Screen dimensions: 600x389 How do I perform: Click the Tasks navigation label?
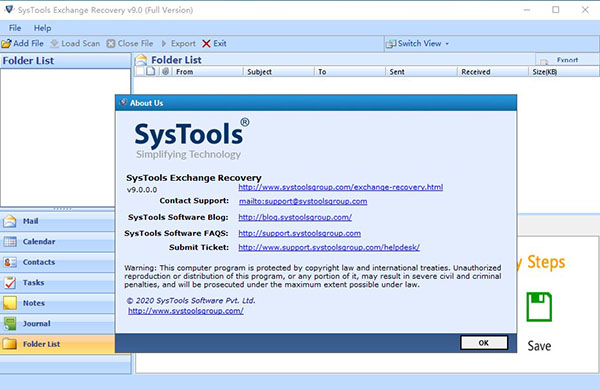pos(33,283)
